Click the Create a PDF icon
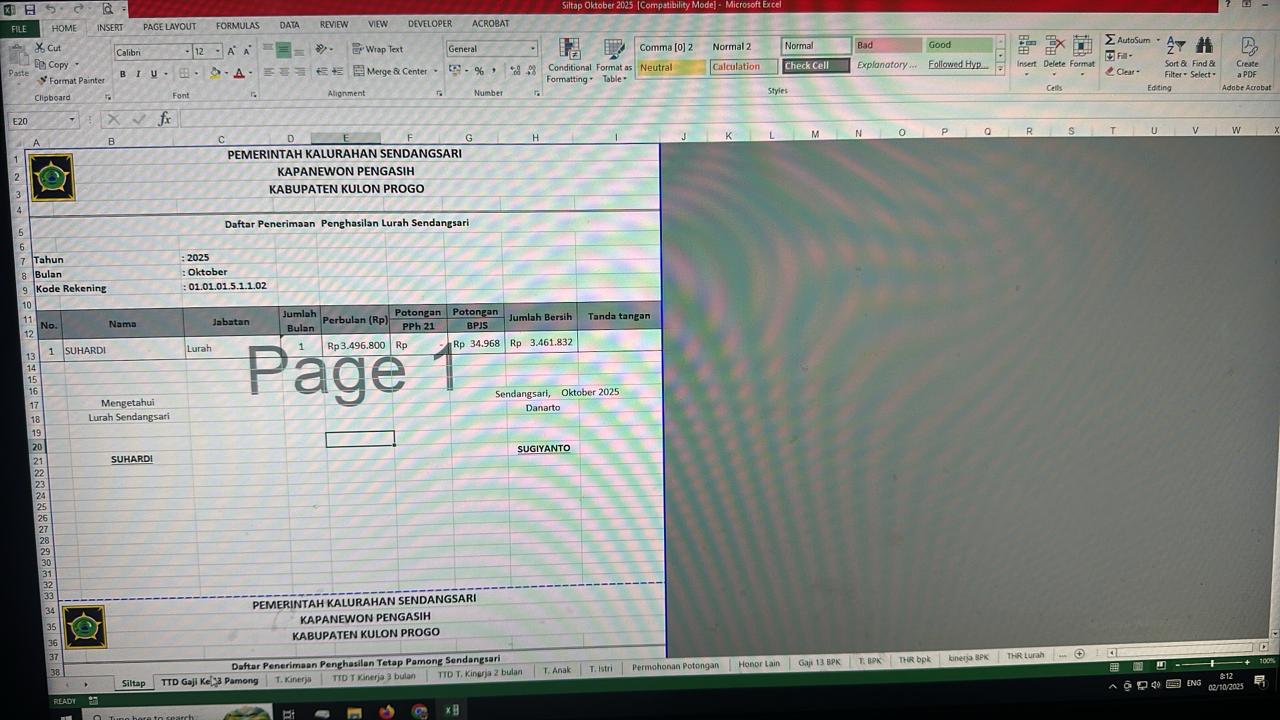The width and height of the screenshot is (1280, 720). pyautogui.click(x=1247, y=58)
